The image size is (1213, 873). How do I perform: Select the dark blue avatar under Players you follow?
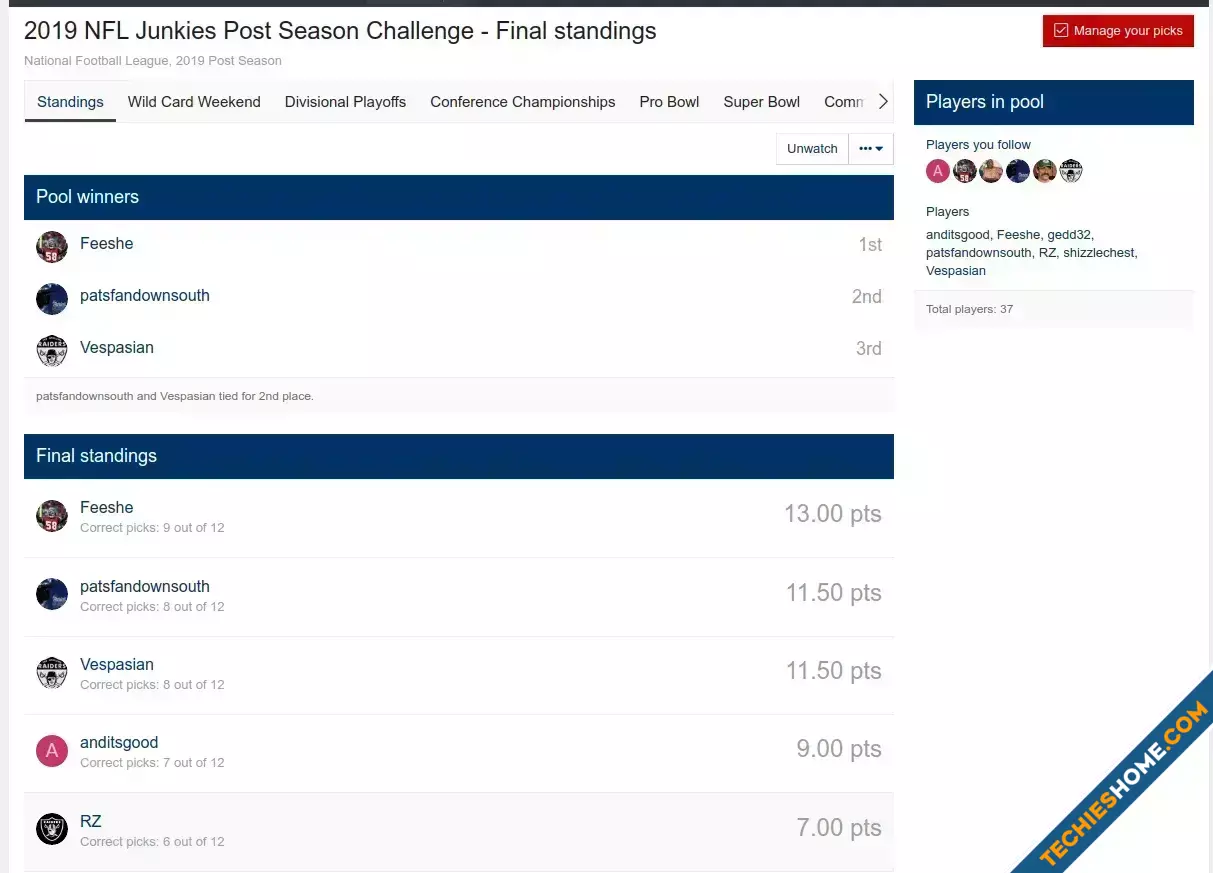pos(1018,171)
